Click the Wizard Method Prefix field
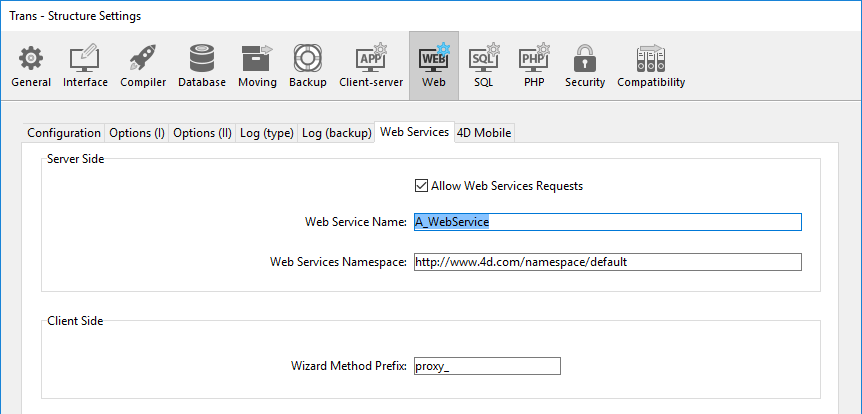862x414 pixels. click(x=487, y=366)
